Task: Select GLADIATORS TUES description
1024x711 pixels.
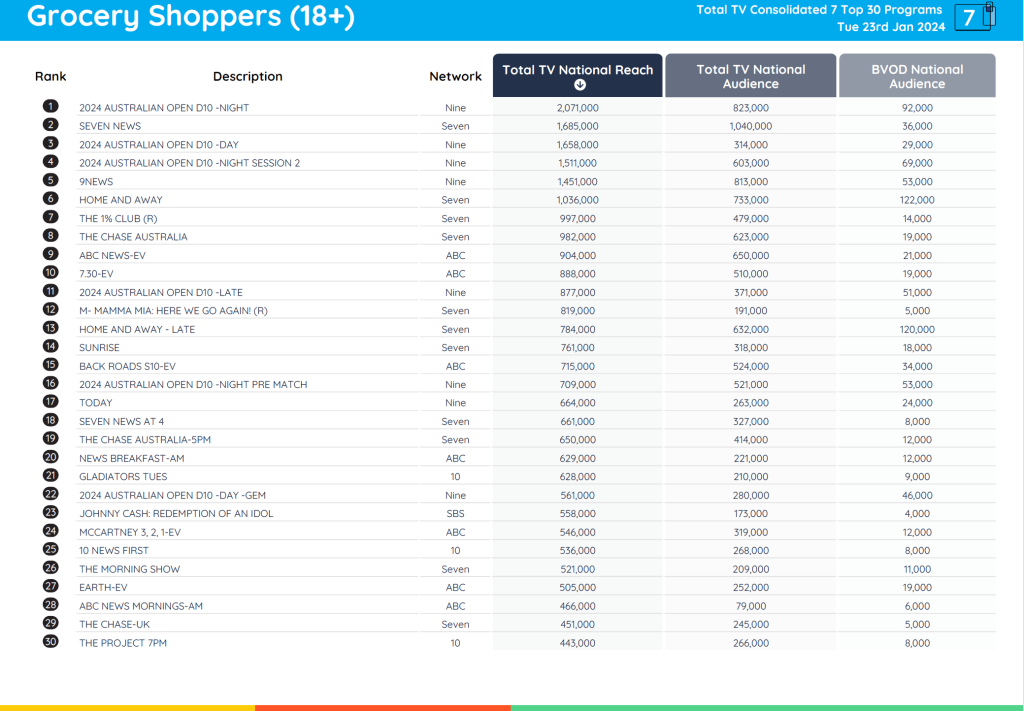Action: tap(123, 477)
